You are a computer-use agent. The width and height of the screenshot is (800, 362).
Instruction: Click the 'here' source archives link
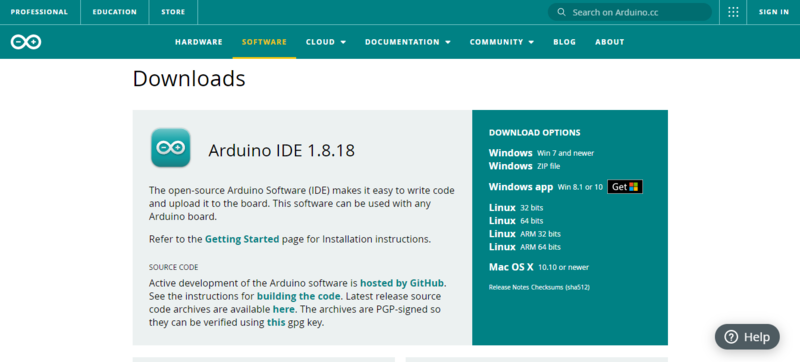[x=284, y=309]
